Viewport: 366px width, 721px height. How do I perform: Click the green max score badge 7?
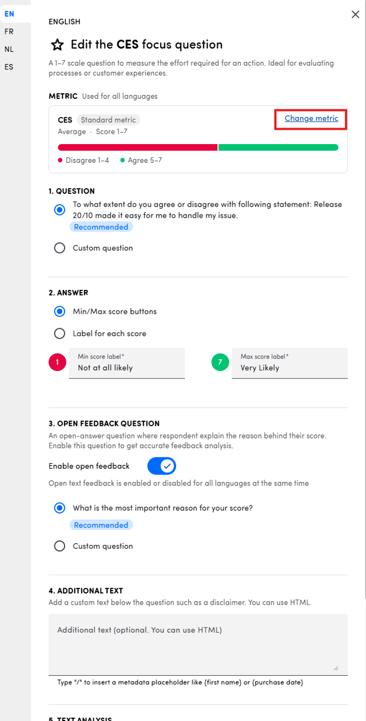point(220,363)
